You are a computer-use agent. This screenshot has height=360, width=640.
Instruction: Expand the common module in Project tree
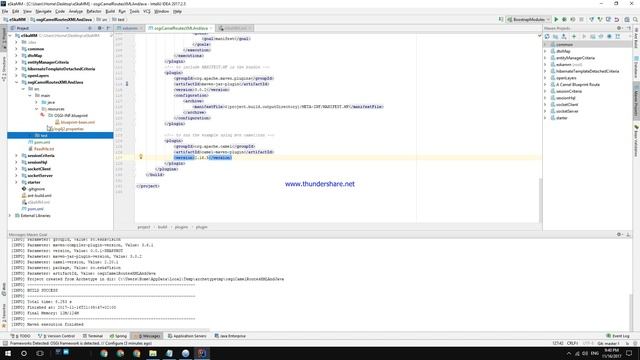click(x=17, y=49)
